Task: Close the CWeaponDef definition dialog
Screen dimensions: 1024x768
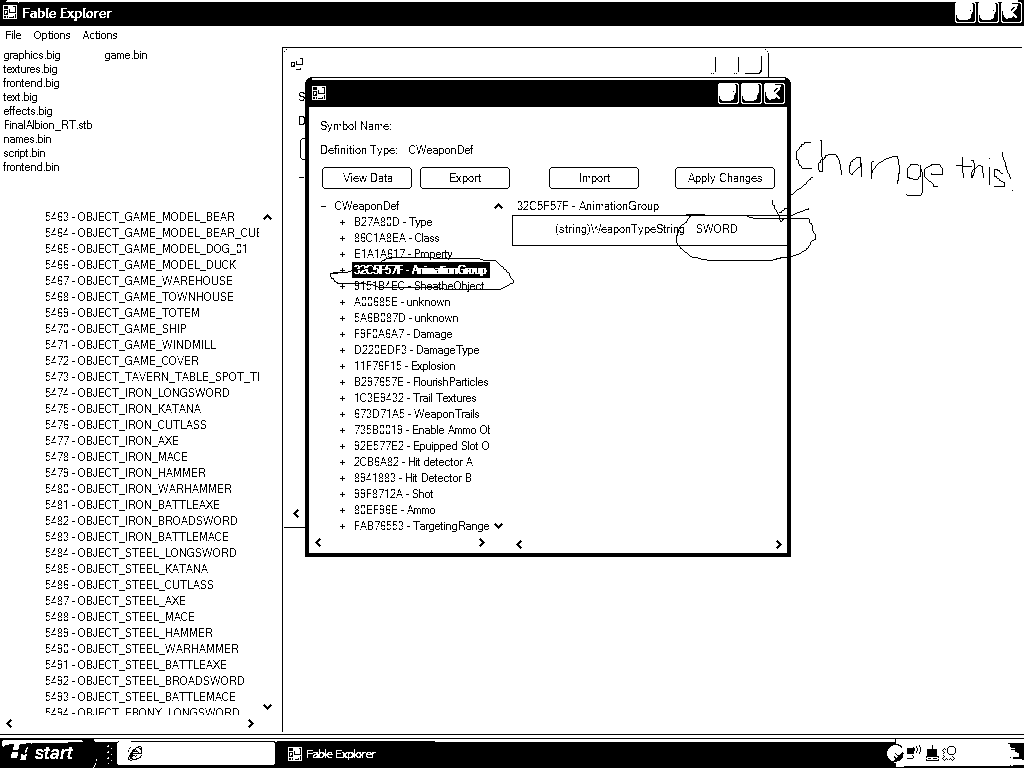Action: click(x=773, y=93)
